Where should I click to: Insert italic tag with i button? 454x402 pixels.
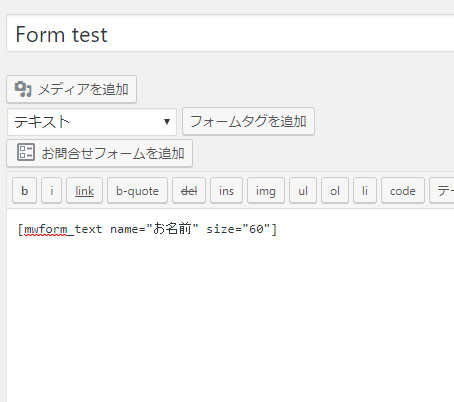point(51,191)
